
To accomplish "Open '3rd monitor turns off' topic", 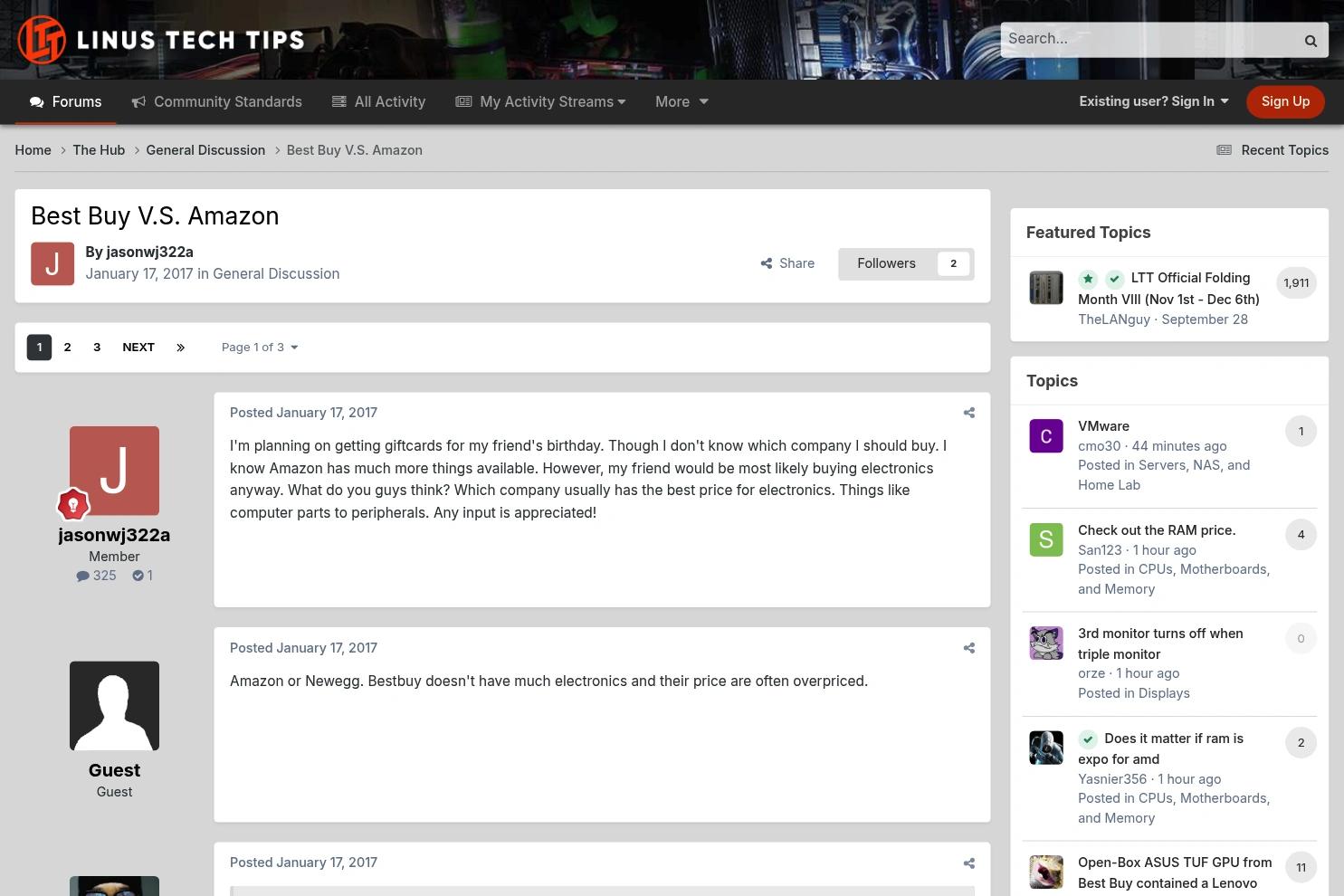I will pos(1160,643).
